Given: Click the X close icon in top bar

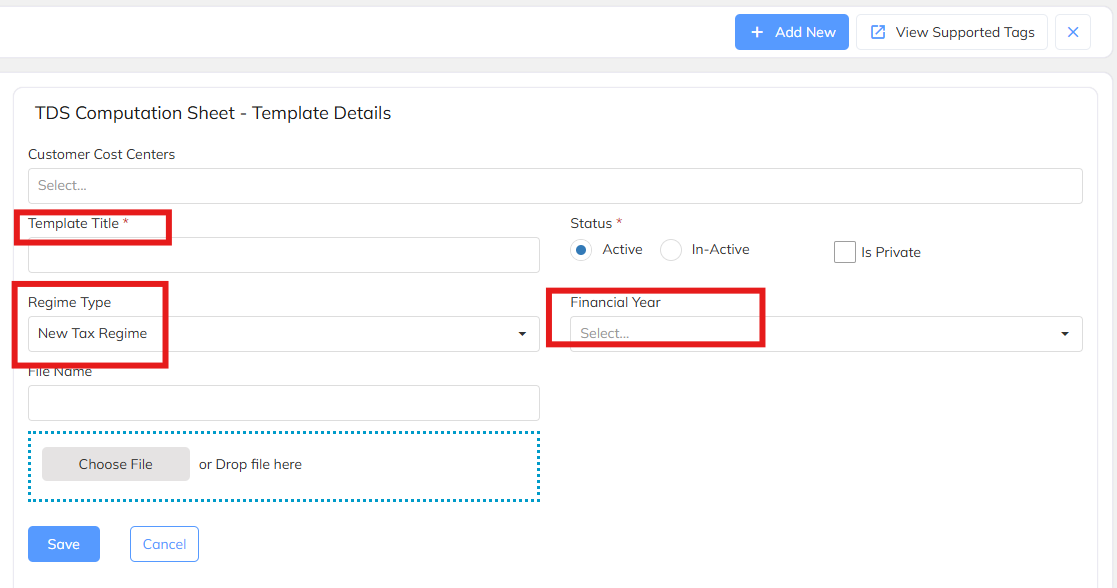Looking at the screenshot, I should [x=1073, y=32].
